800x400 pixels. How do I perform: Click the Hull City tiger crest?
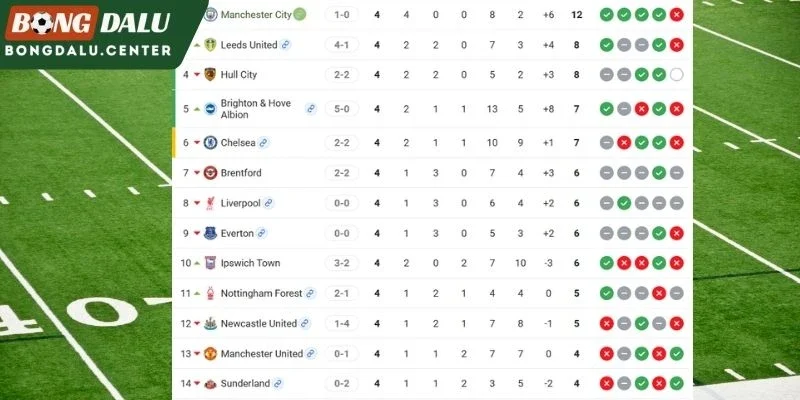pyautogui.click(x=210, y=74)
